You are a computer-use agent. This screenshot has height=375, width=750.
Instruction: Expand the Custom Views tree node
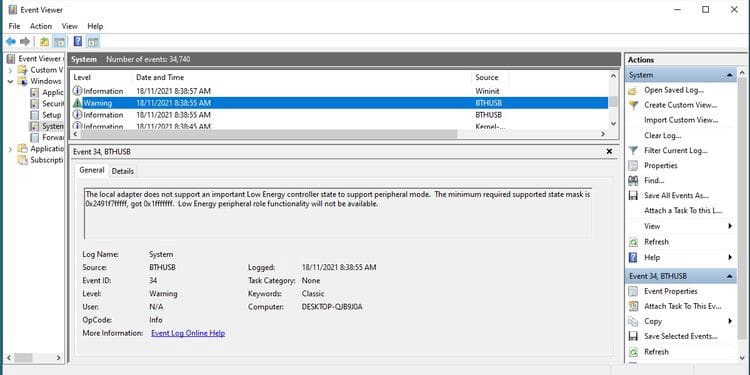(x=11, y=70)
